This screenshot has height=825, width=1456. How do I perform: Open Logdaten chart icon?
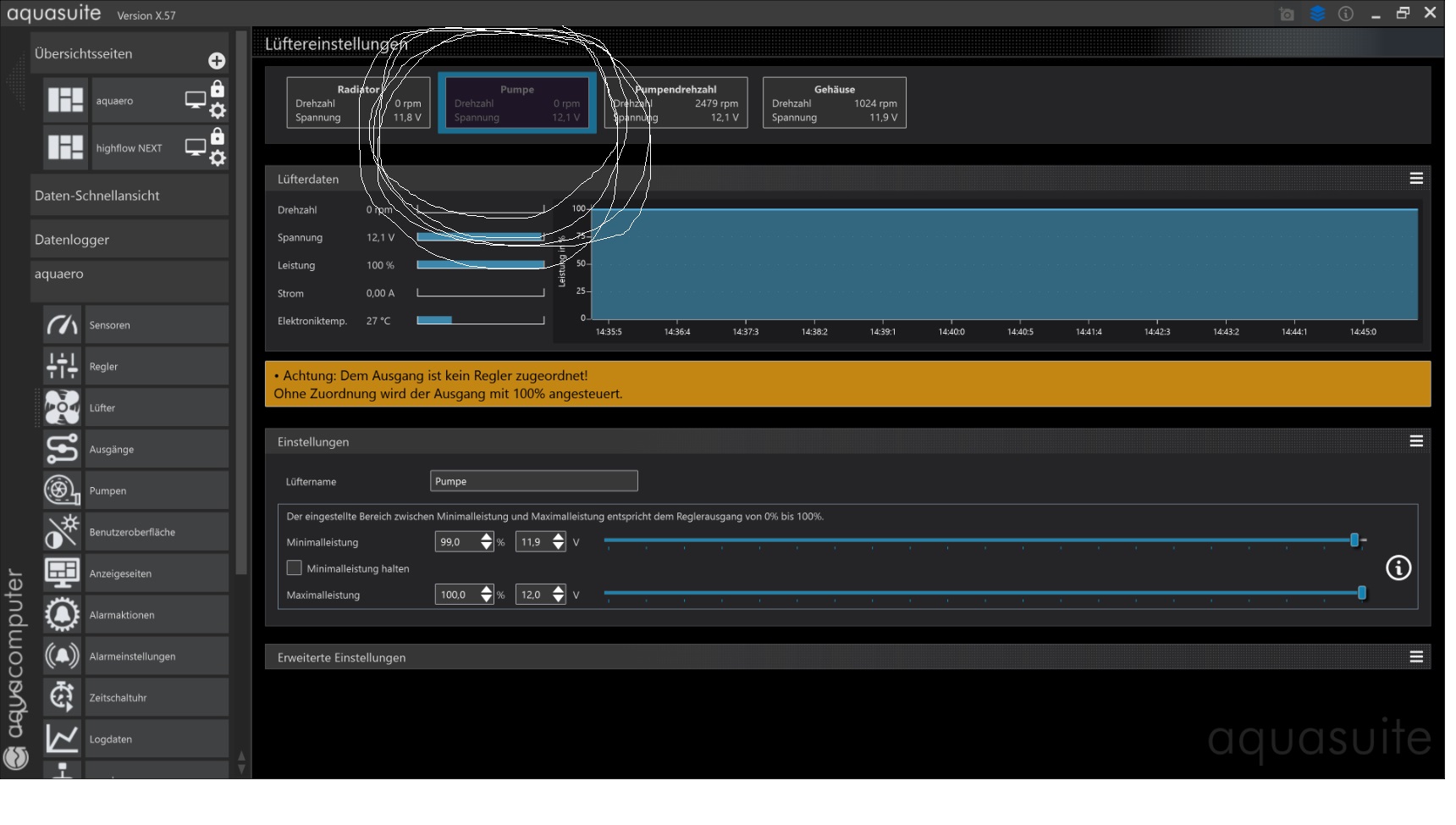point(62,739)
